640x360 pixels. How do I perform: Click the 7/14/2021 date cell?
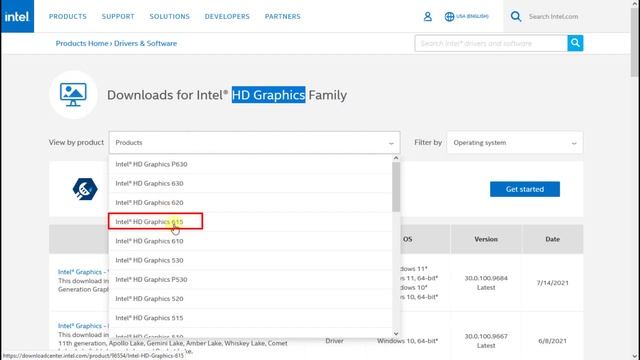tap(552, 282)
